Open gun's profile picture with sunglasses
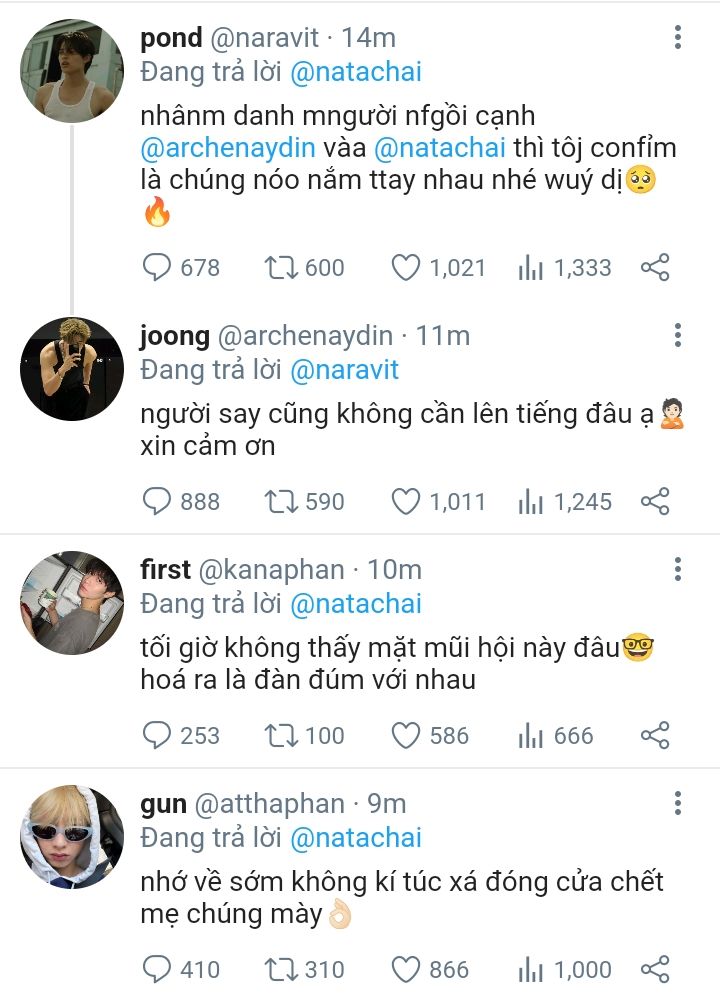Screen dimensions: 720x996 72,837
